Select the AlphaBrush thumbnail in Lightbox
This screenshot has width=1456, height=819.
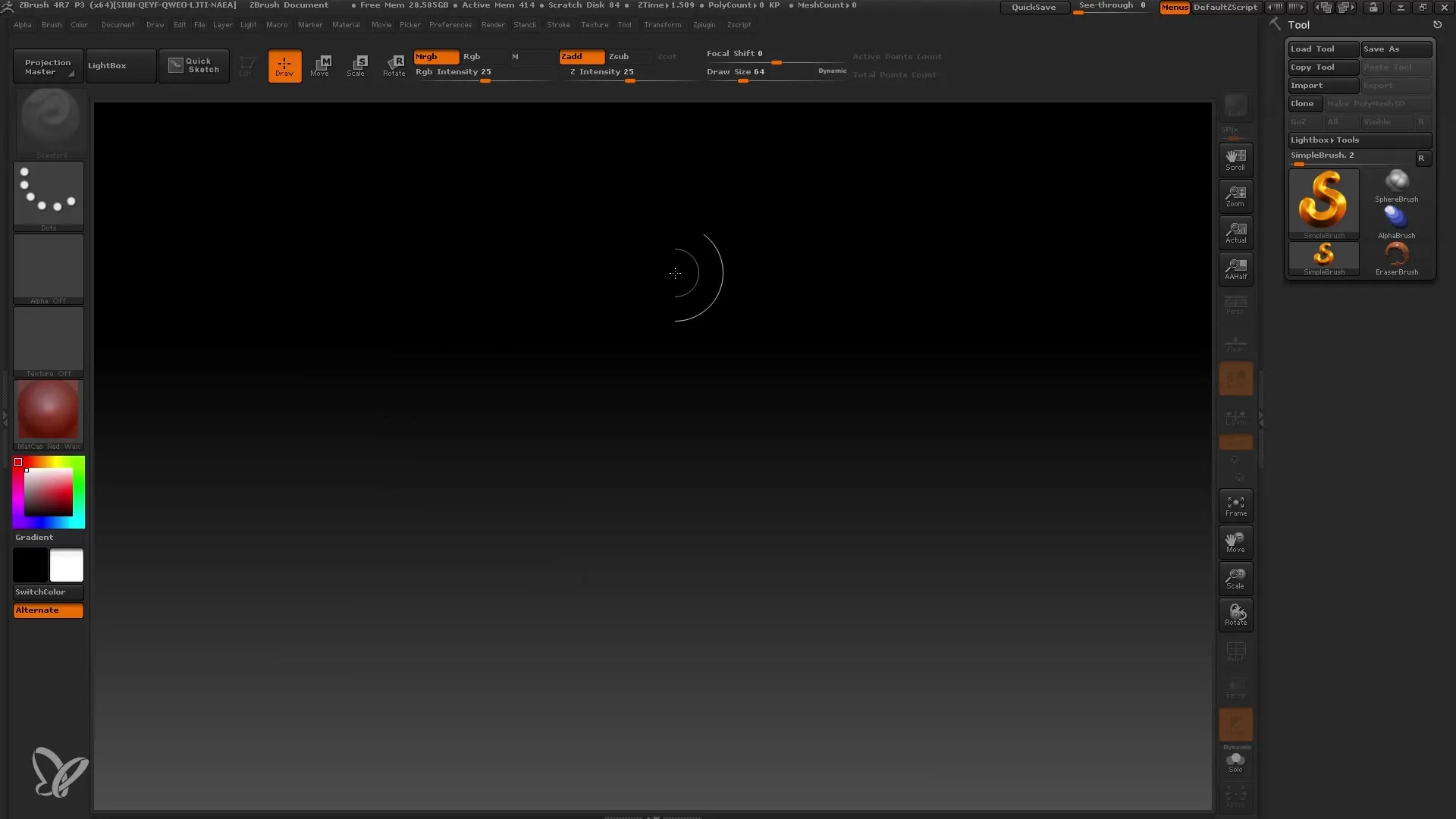coord(1396,217)
